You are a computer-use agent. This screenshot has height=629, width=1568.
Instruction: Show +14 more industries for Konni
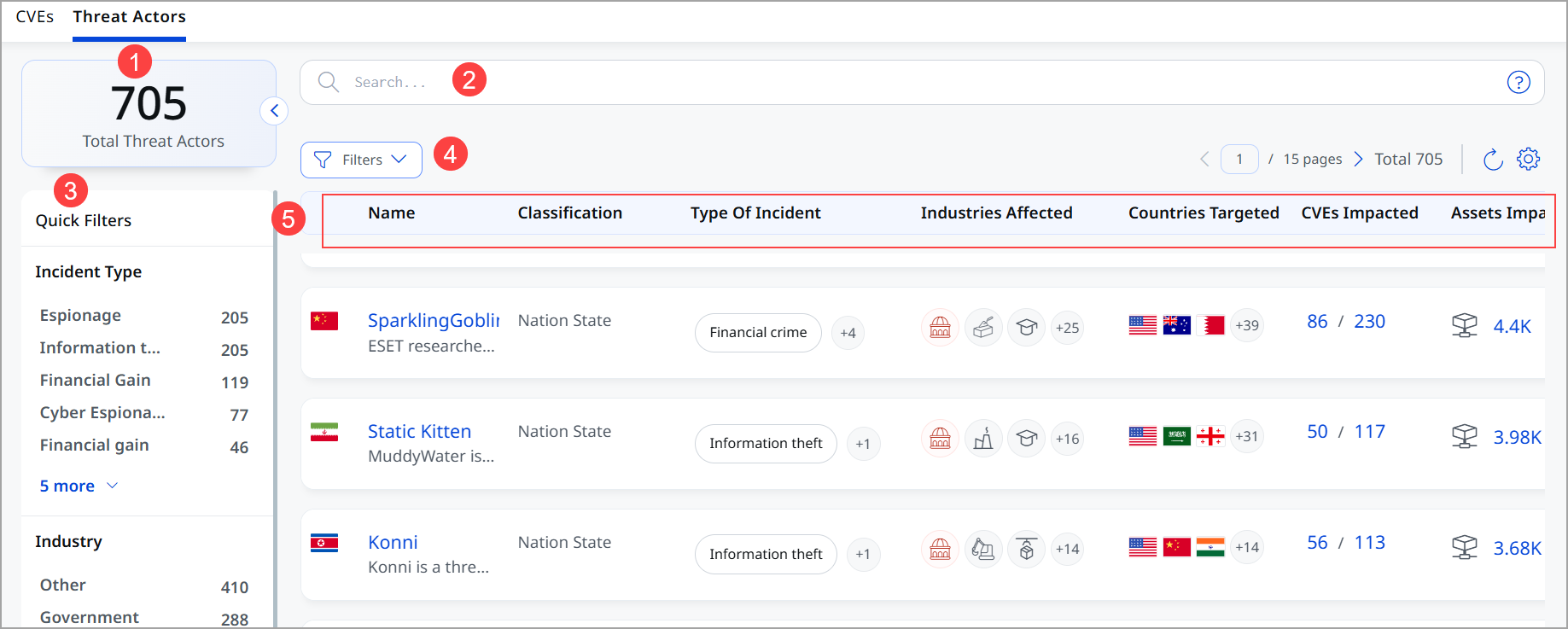point(1067,549)
